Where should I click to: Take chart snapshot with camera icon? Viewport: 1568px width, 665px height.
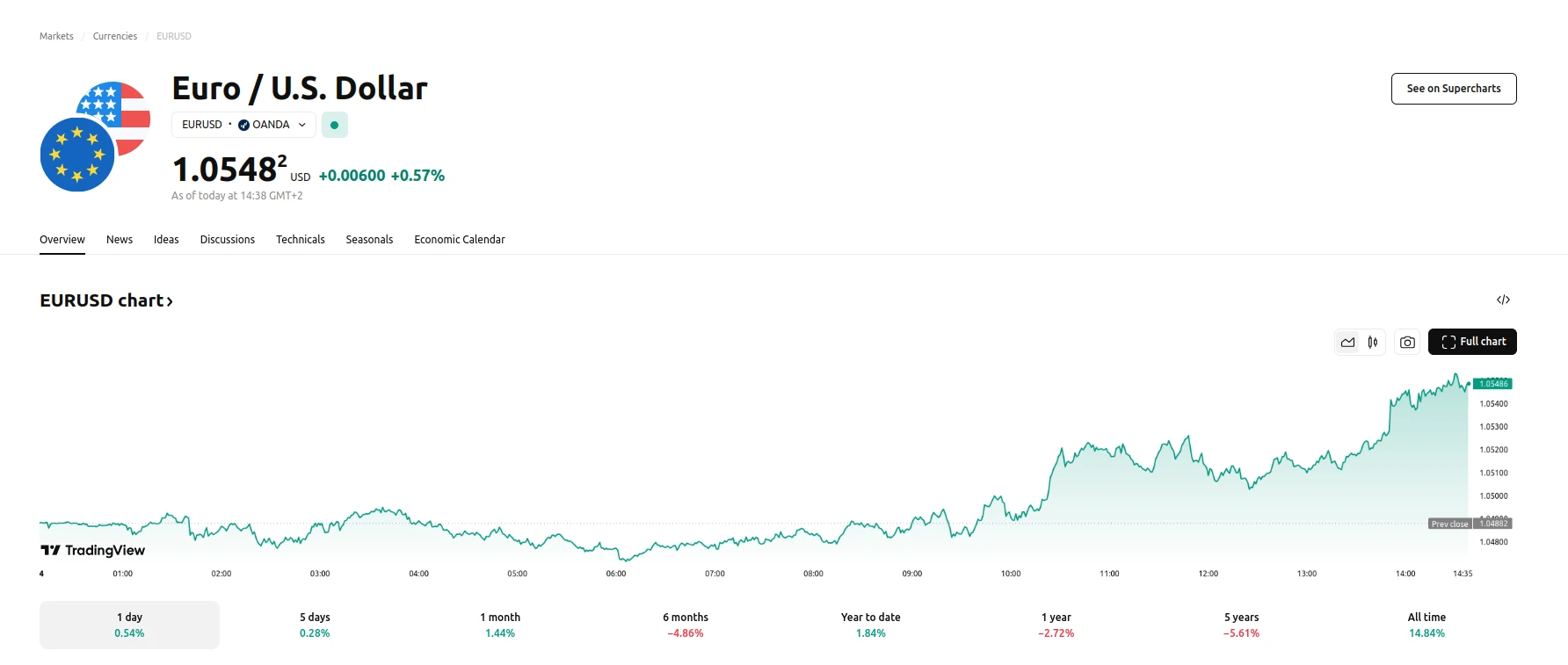(x=1407, y=343)
